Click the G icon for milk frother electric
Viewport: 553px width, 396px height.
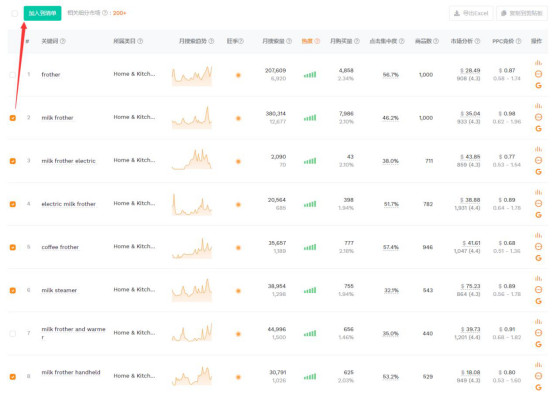pyautogui.click(x=538, y=172)
